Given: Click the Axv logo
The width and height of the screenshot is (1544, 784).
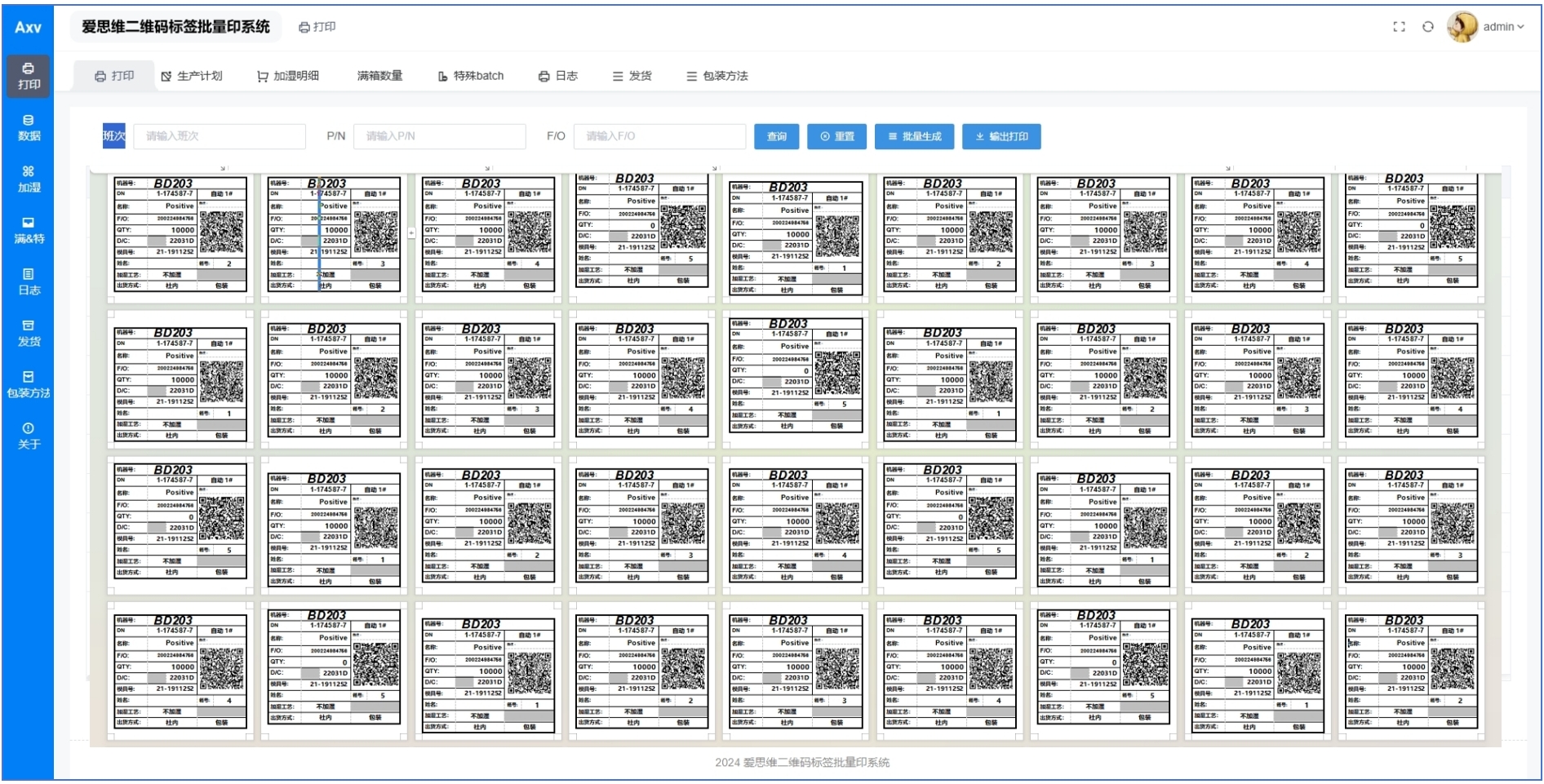Looking at the screenshot, I should [x=28, y=27].
